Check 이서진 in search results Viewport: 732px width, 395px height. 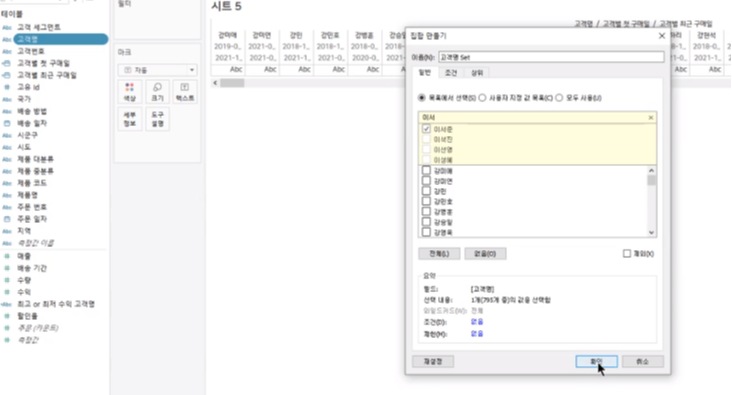[426, 139]
